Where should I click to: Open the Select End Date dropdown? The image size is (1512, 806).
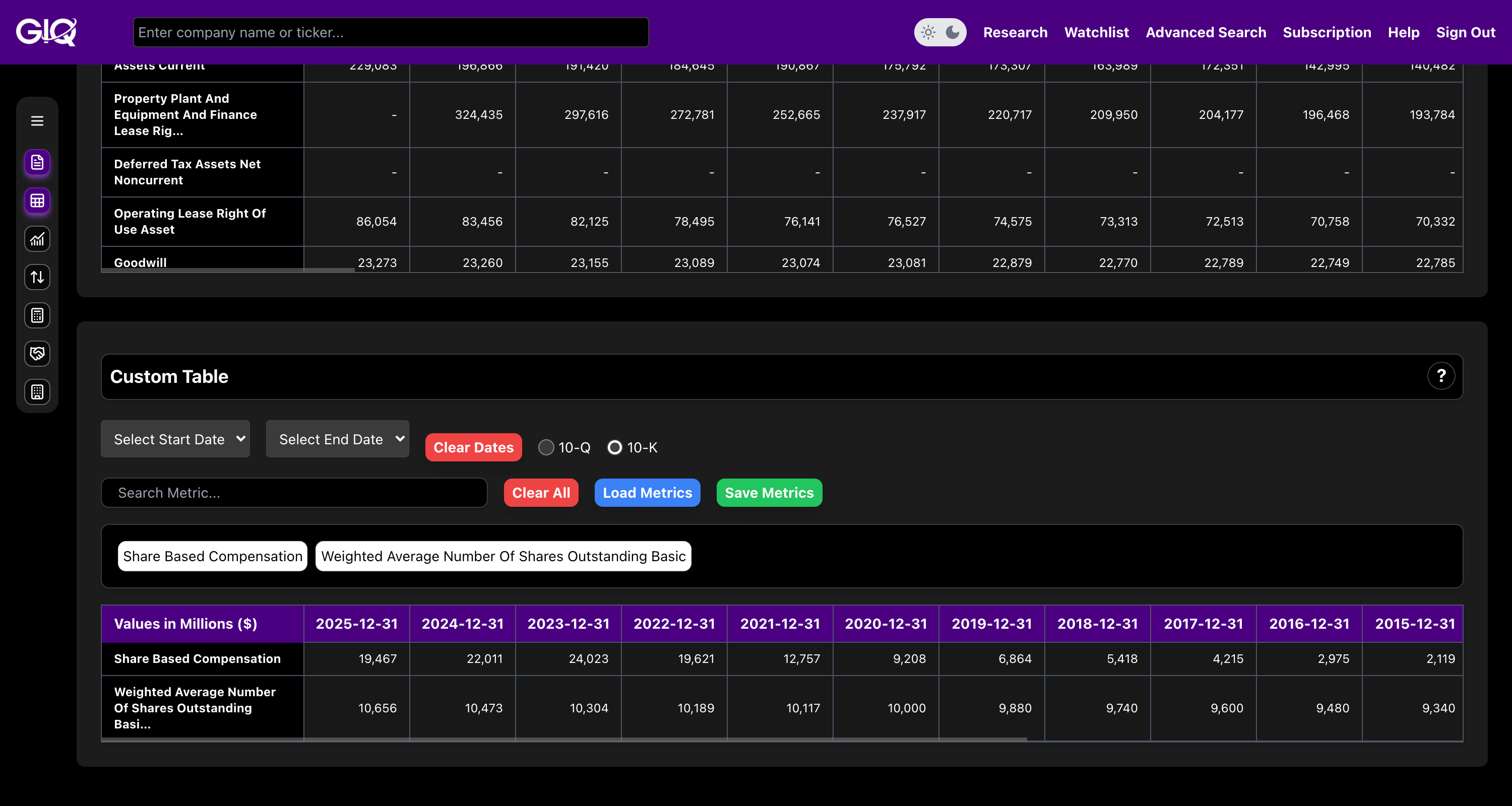(337, 439)
